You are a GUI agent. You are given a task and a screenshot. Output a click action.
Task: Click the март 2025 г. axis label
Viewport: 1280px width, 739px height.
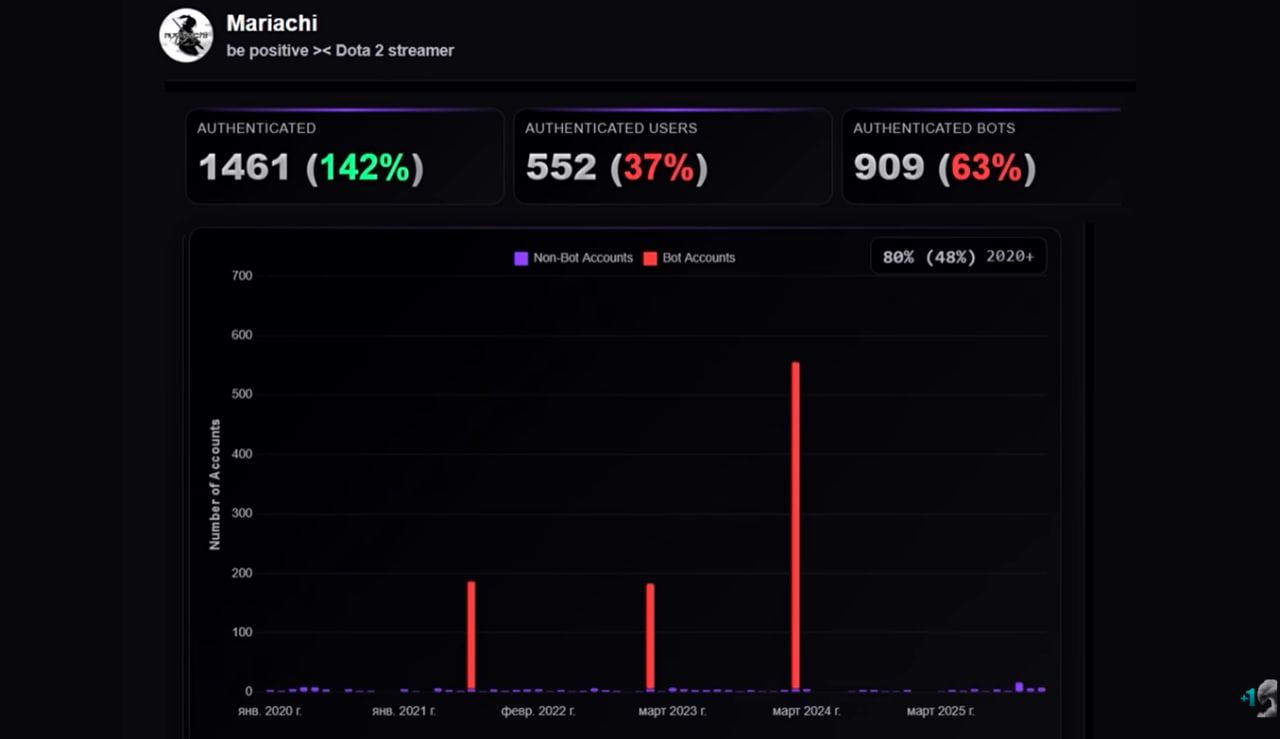click(x=940, y=711)
